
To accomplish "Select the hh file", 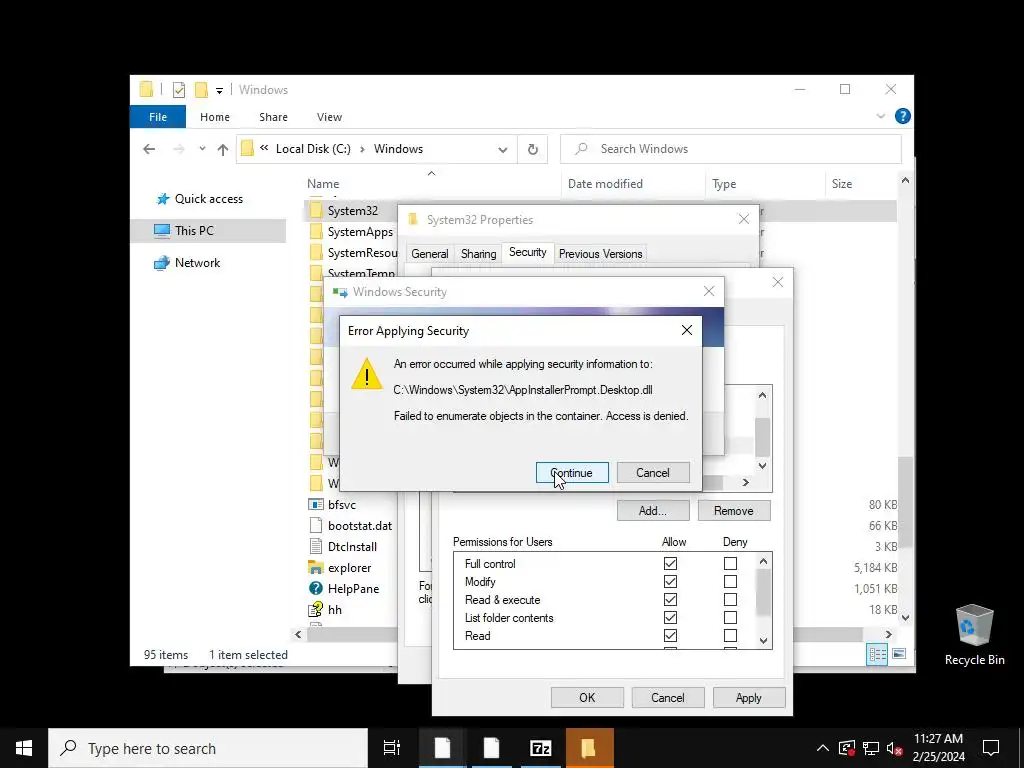I will (x=334, y=609).
